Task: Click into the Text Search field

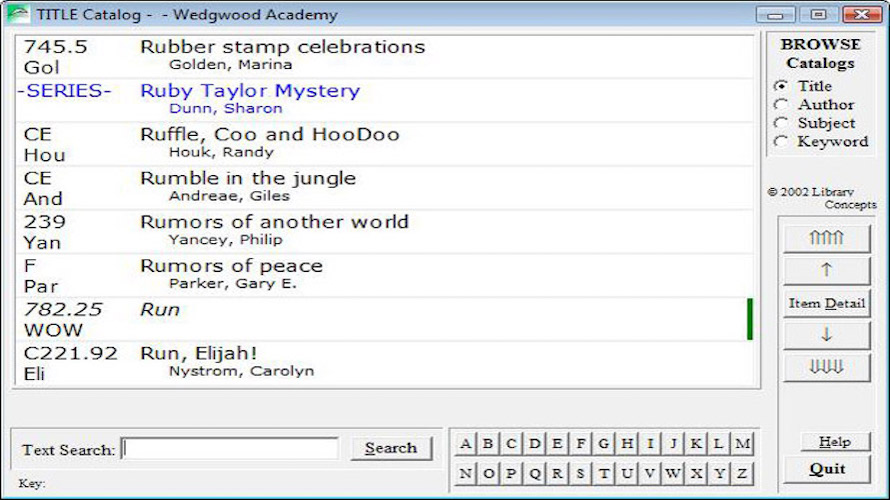Action: [230, 449]
